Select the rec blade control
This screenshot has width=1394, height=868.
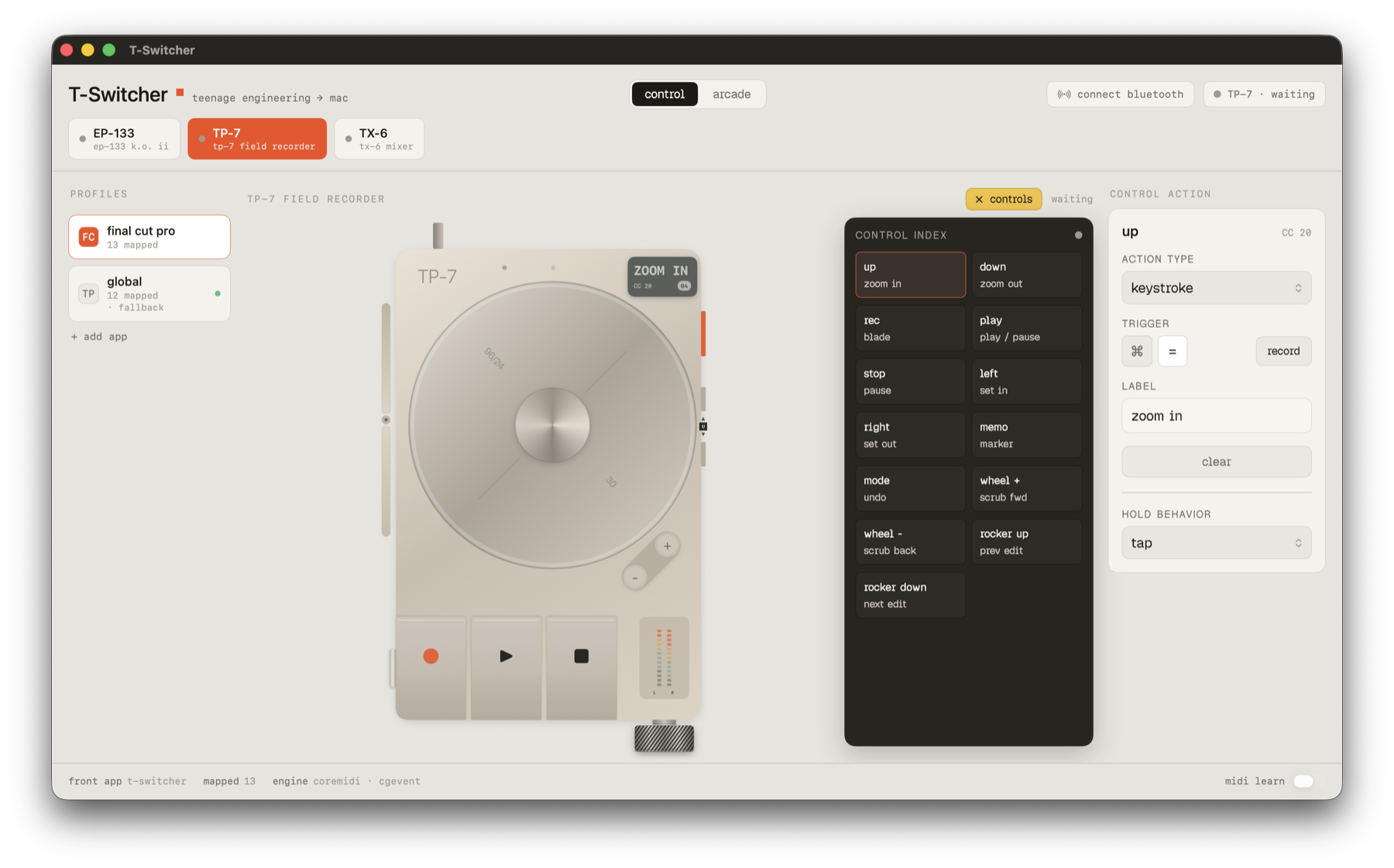click(x=910, y=328)
